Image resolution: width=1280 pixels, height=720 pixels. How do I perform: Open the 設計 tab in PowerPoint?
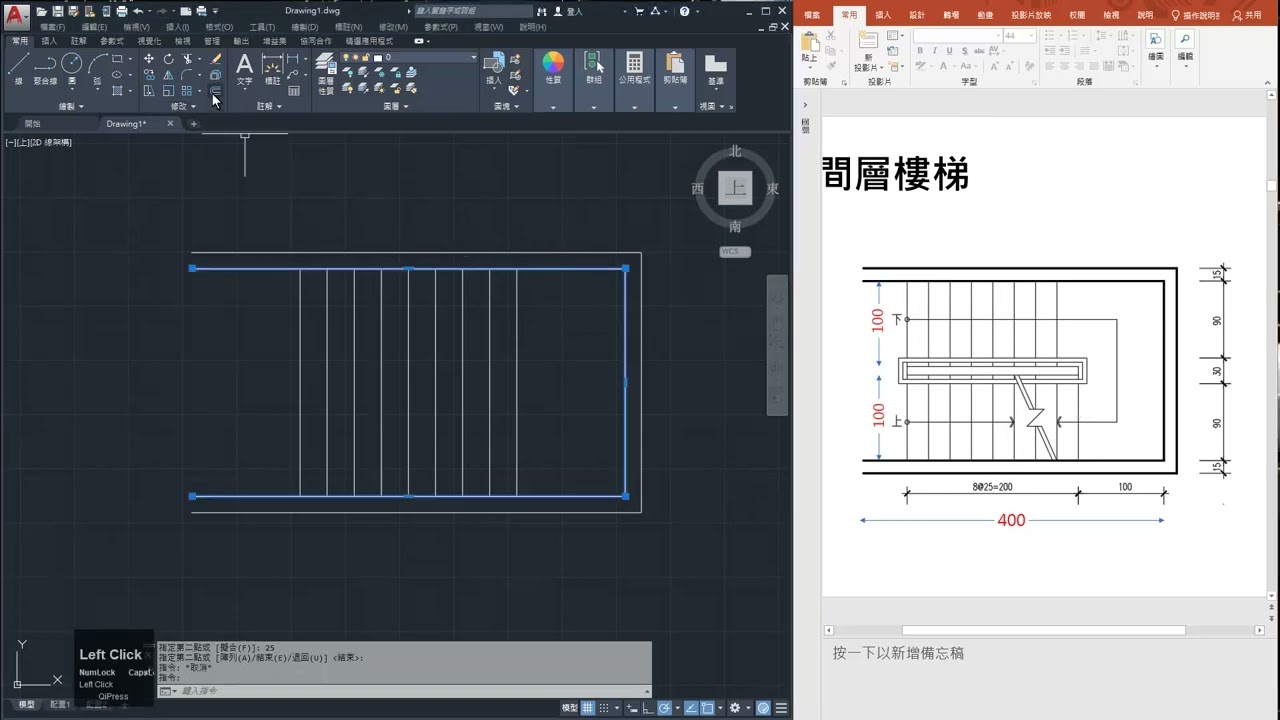[x=917, y=16]
